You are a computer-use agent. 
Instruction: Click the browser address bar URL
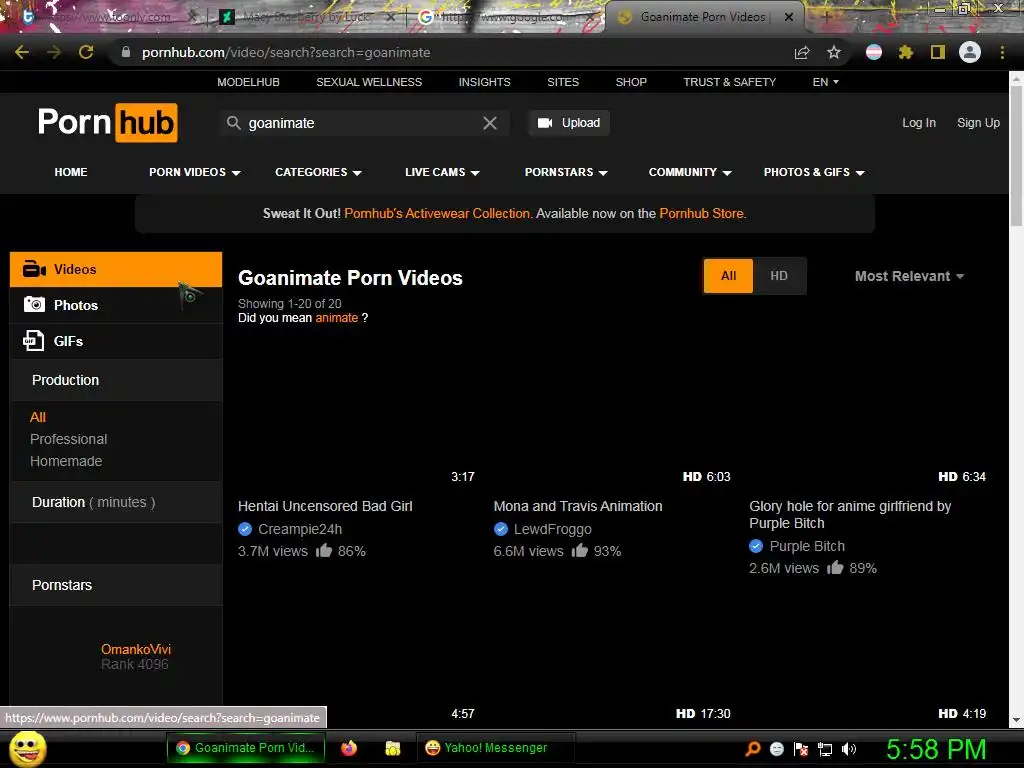point(286,52)
